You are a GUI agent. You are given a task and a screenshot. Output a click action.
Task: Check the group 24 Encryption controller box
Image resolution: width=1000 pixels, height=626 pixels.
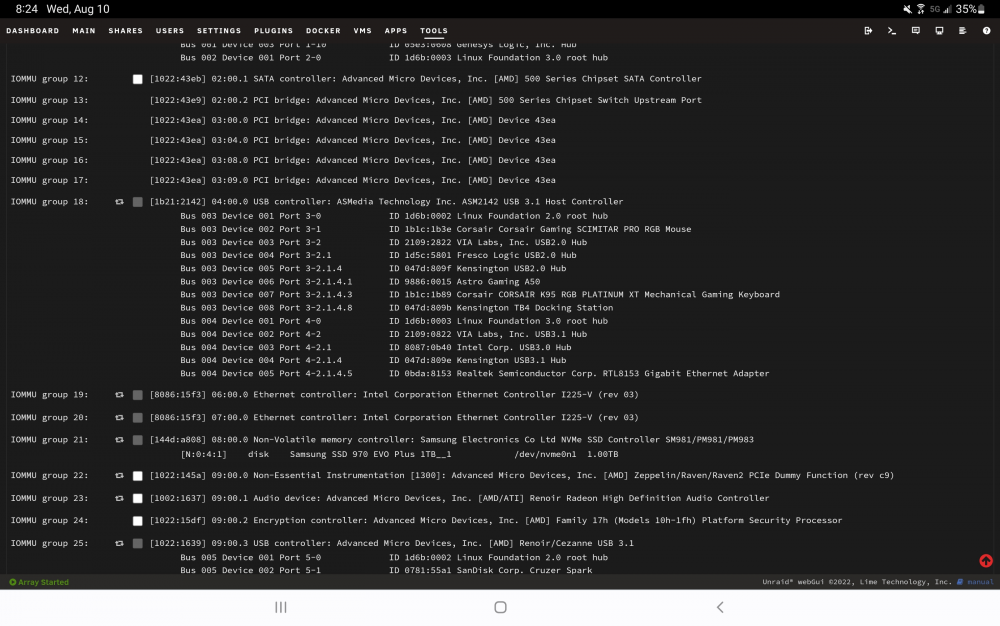point(138,521)
